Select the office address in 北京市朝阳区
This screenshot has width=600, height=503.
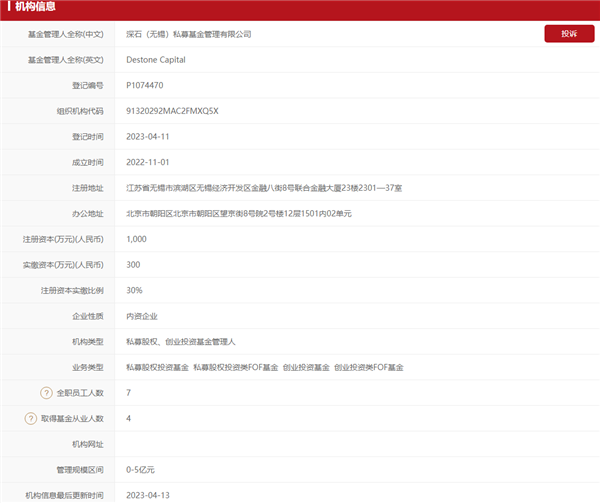[239, 213]
